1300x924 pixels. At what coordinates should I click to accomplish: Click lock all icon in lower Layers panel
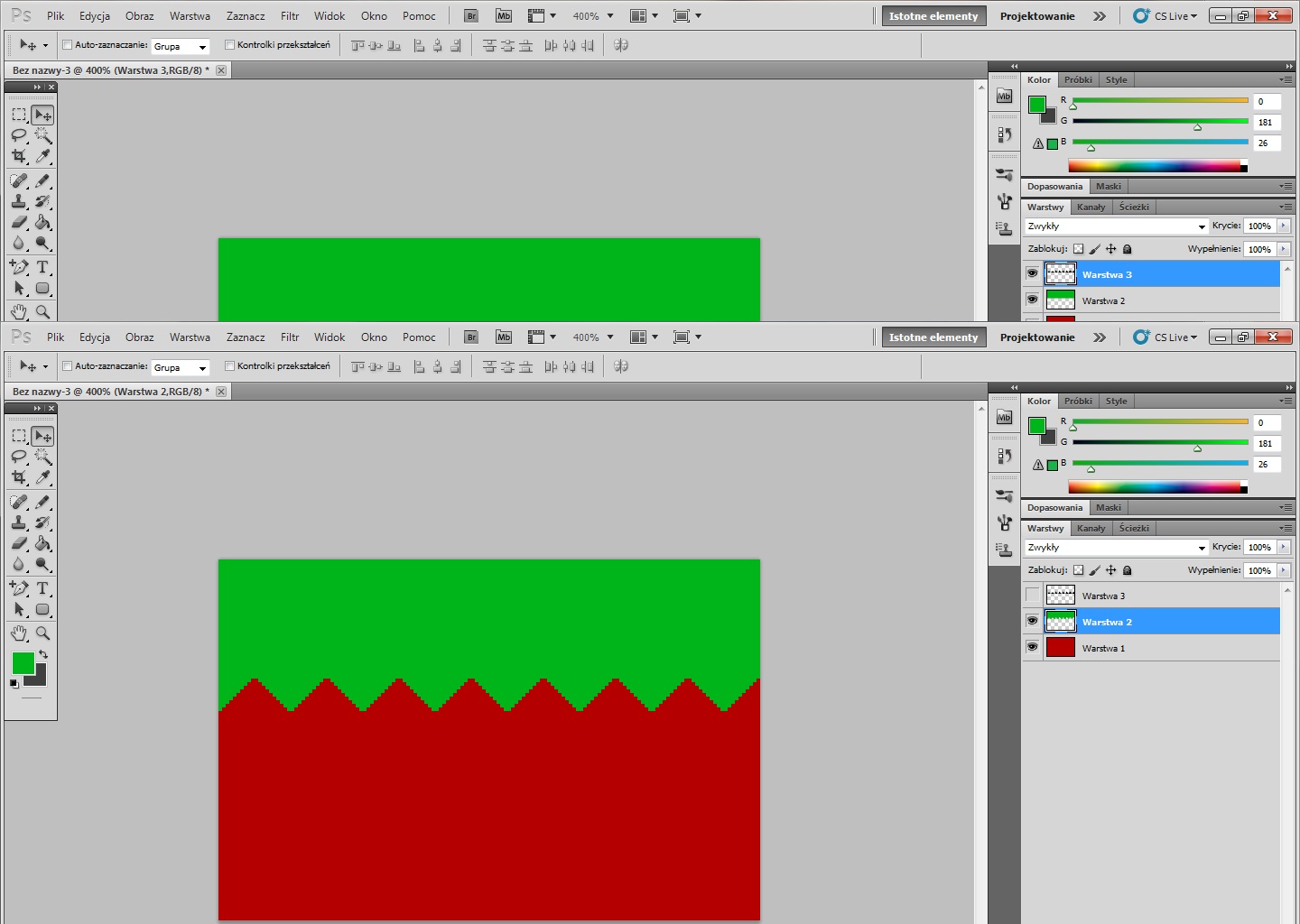[x=1127, y=570]
